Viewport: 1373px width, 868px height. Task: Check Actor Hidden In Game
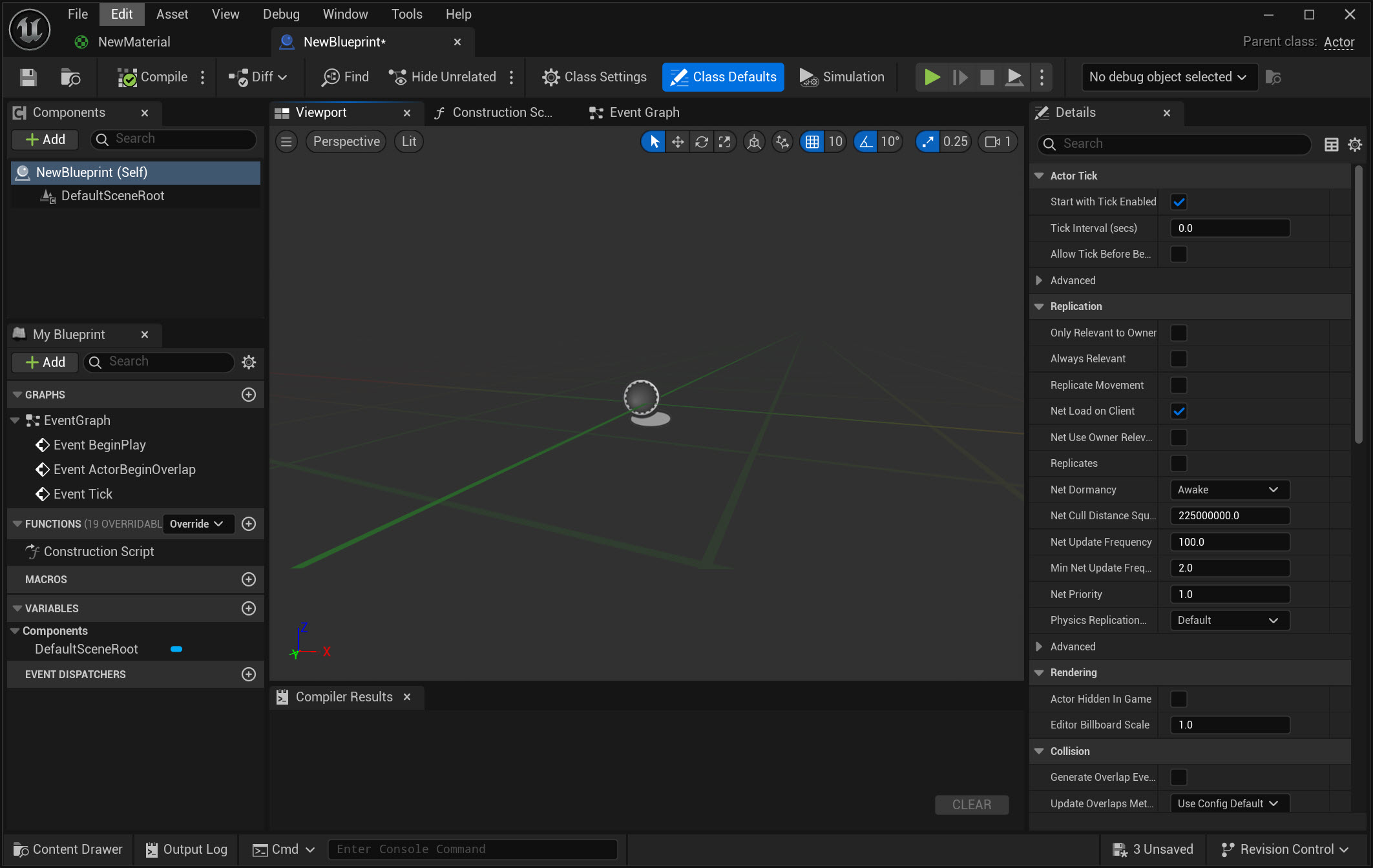1179,699
